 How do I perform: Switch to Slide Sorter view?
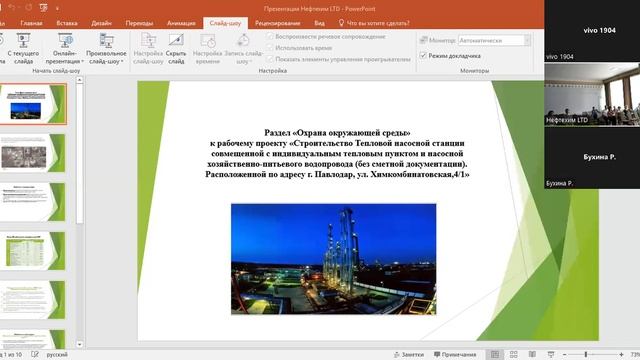coord(513,354)
